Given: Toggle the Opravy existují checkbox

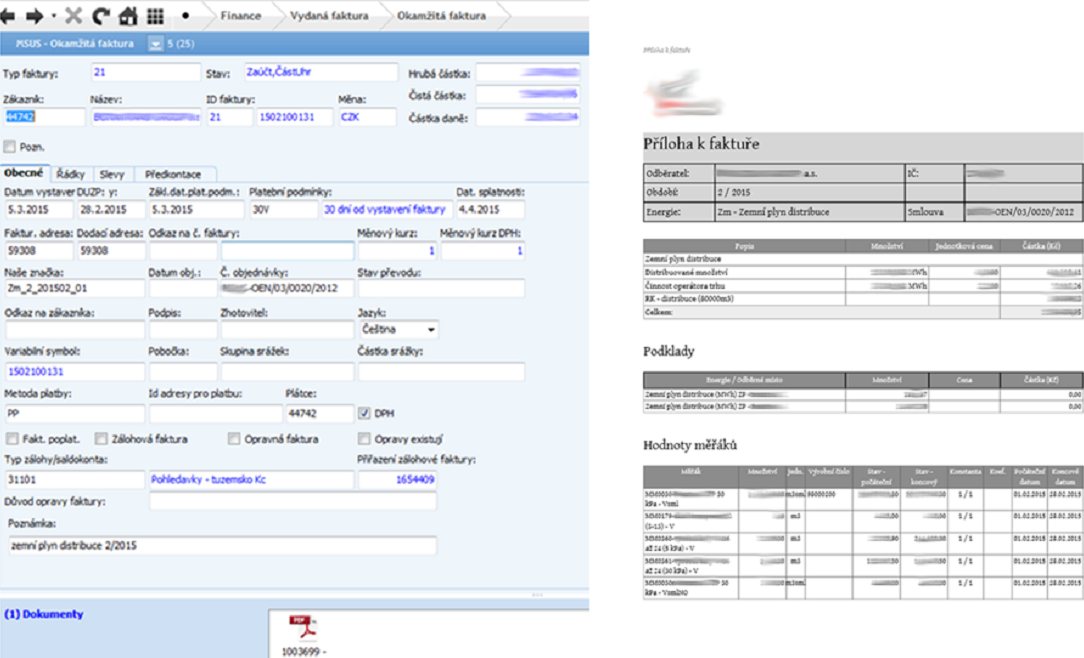Looking at the screenshot, I should click(x=364, y=439).
